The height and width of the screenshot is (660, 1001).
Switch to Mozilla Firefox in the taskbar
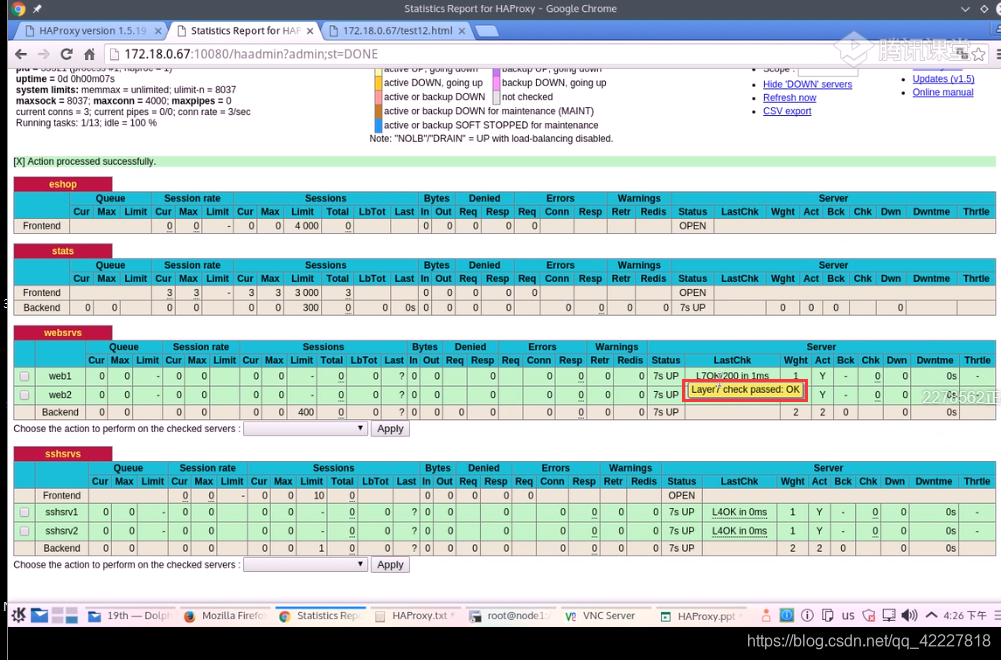click(x=225, y=616)
